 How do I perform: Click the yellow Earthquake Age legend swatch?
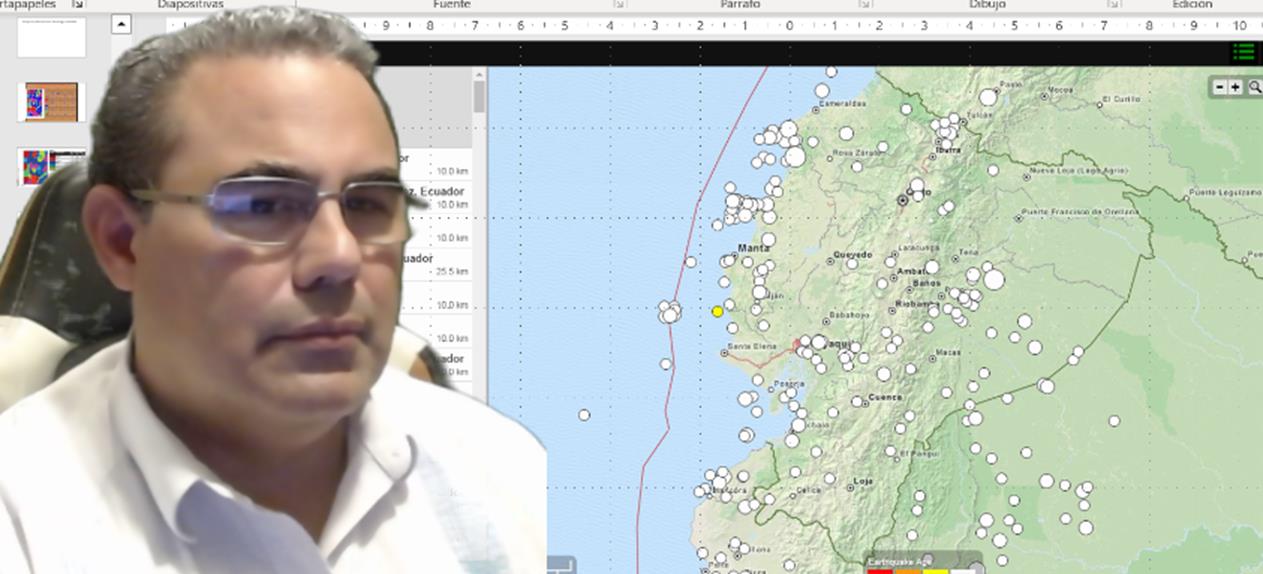(x=935, y=570)
